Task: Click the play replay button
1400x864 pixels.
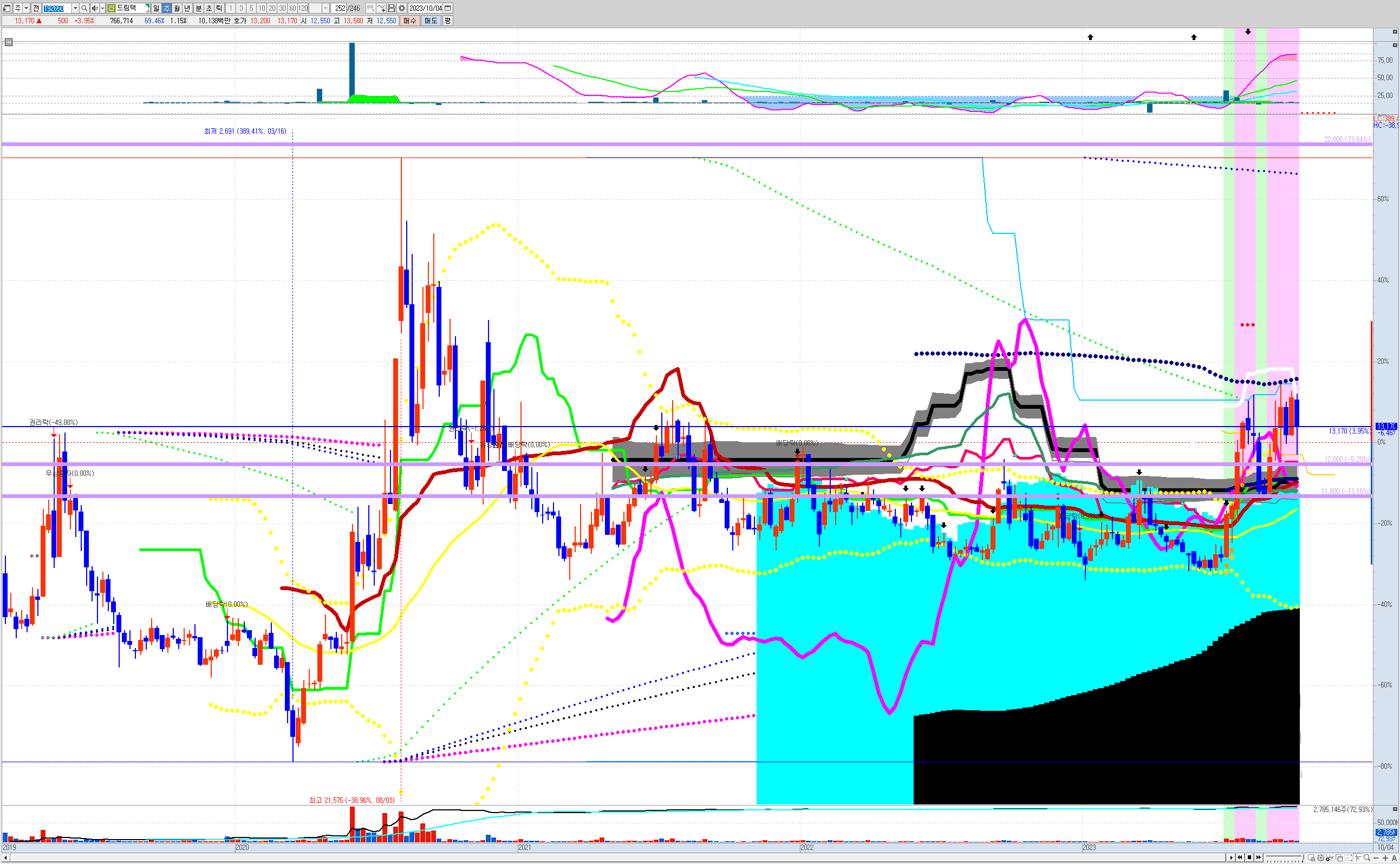Action: (1232, 858)
